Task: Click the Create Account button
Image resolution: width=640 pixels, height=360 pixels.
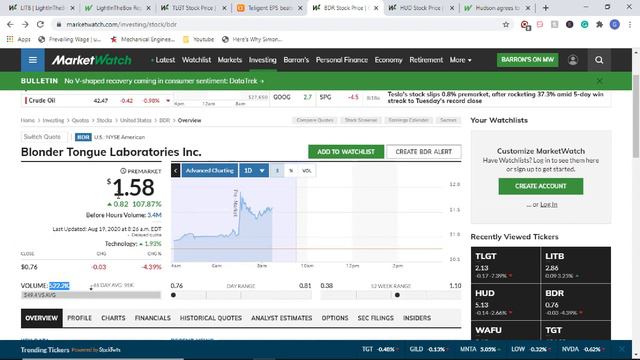Action: 540,186
